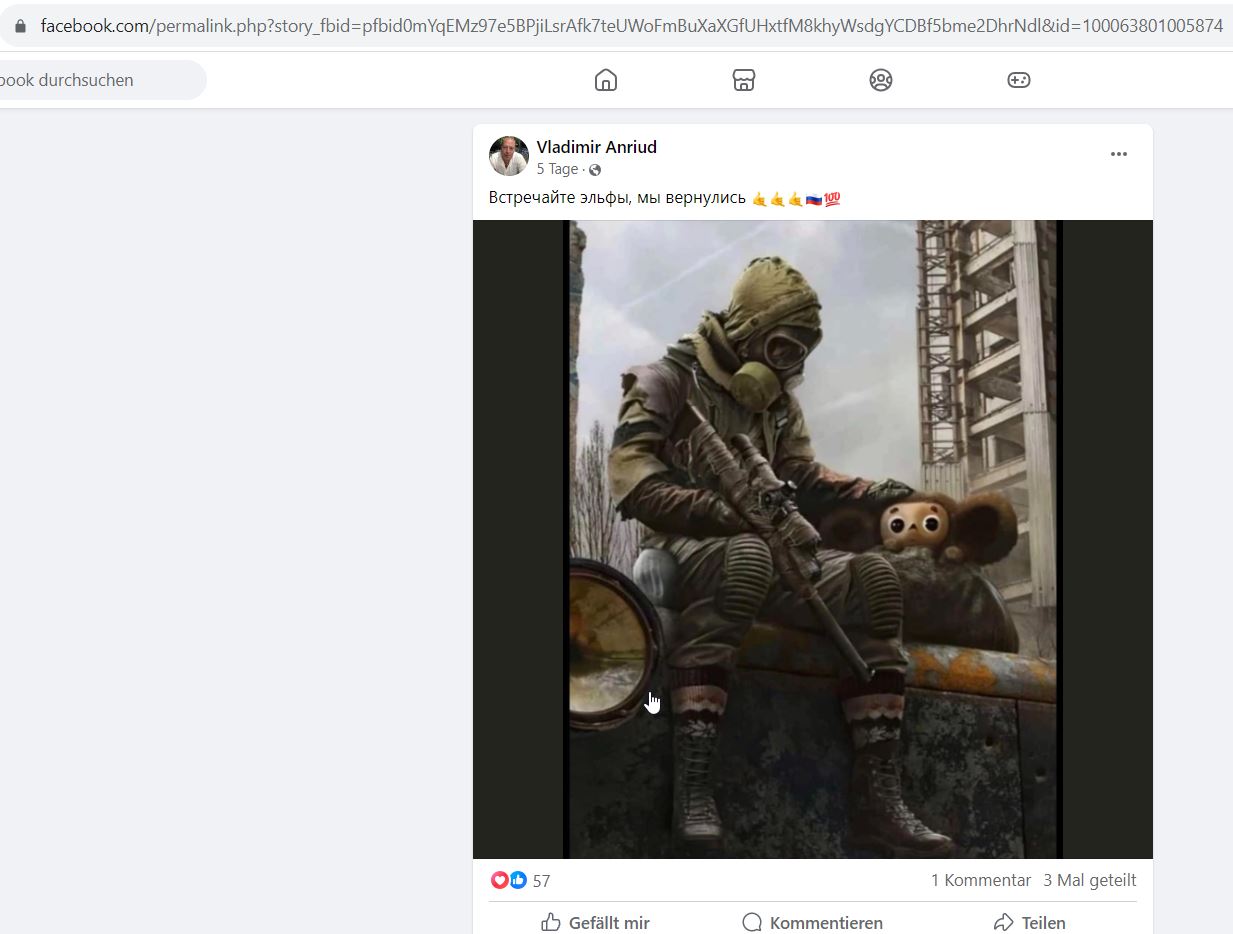Show the 57 reactions count
The width and height of the screenshot is (1233, 934).
point(542,881)
